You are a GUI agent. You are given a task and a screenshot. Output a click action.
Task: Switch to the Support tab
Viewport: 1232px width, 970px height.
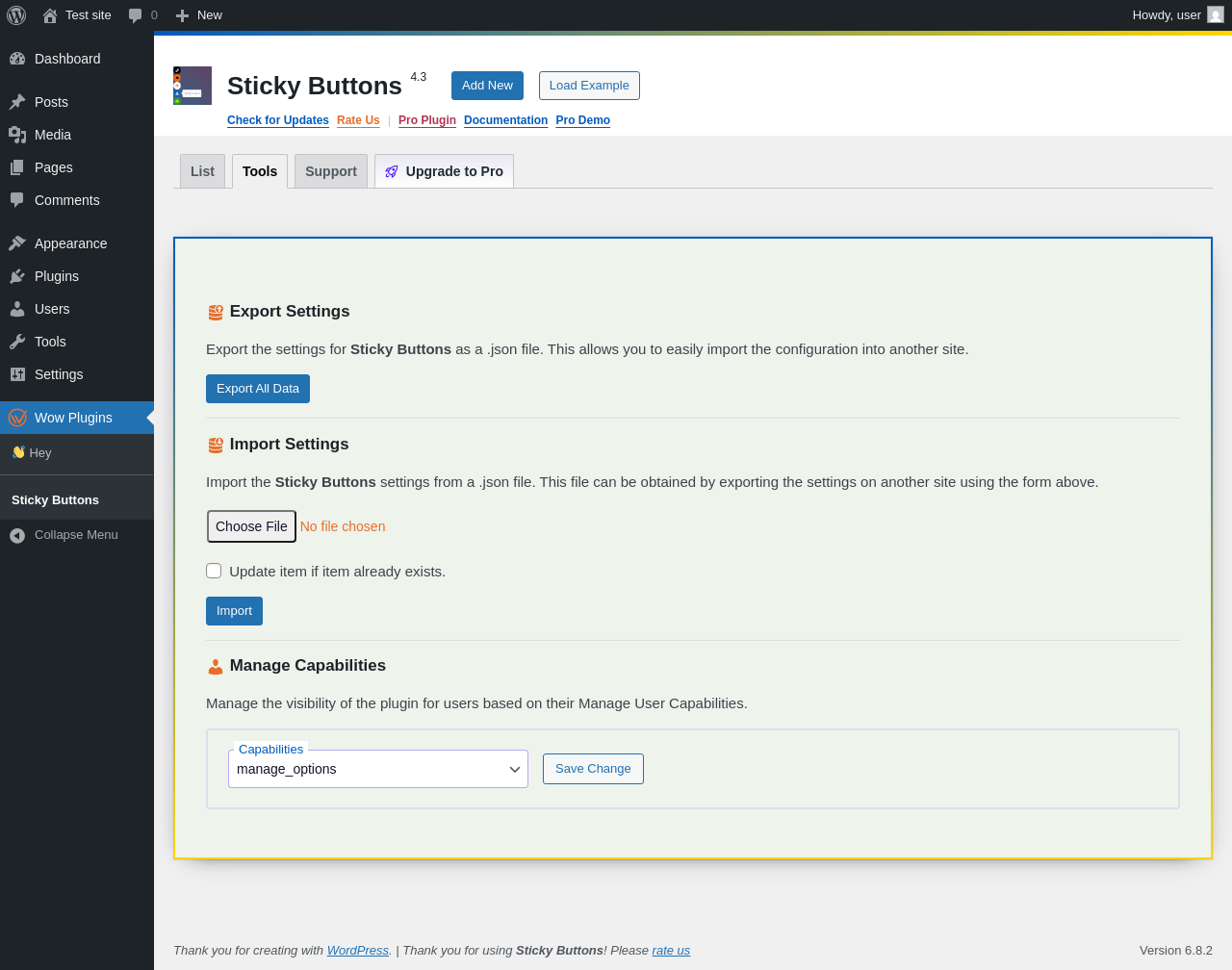pos(331,171)
